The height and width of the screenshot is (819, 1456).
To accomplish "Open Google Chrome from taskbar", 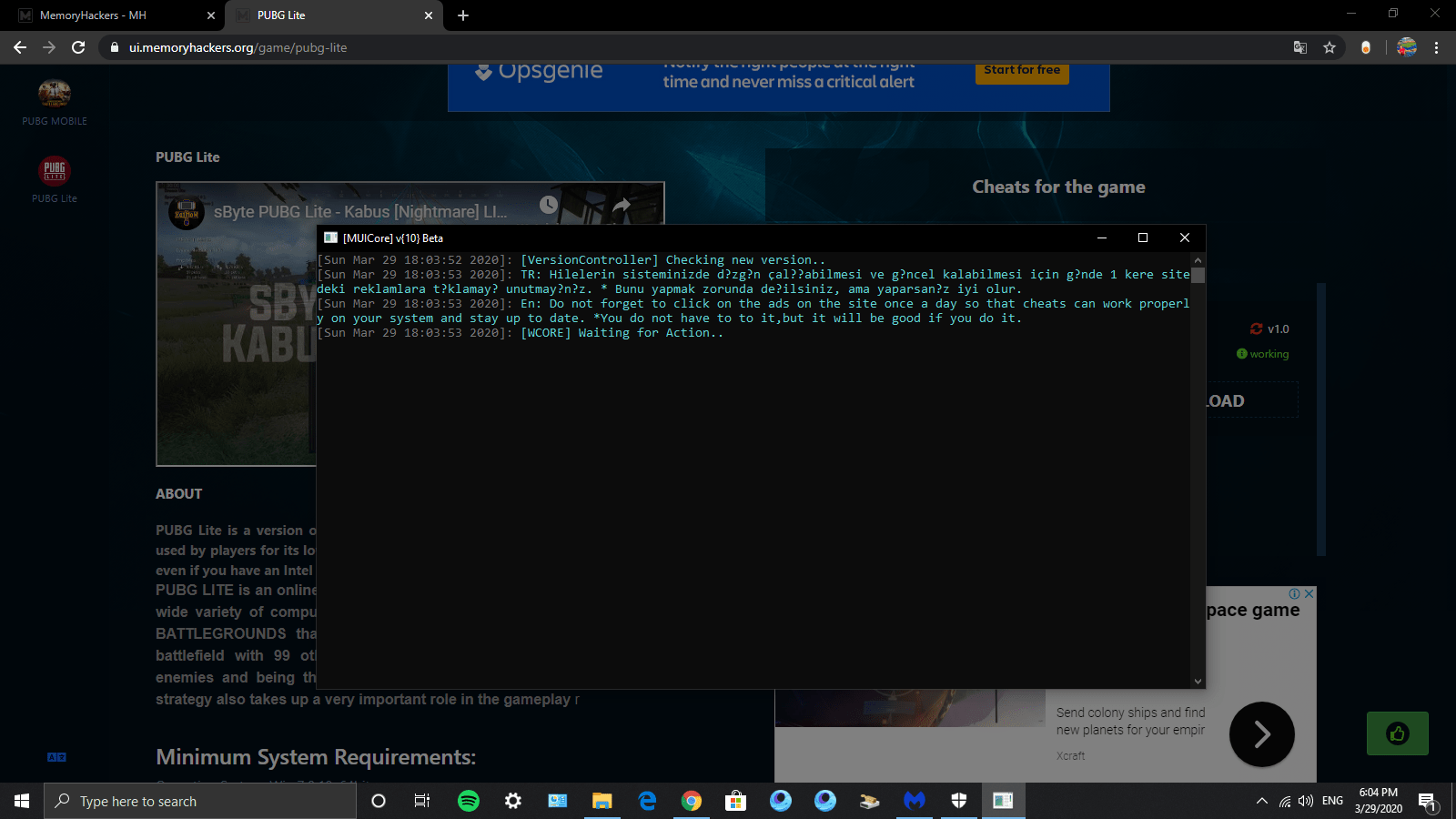I will [692, 801].
